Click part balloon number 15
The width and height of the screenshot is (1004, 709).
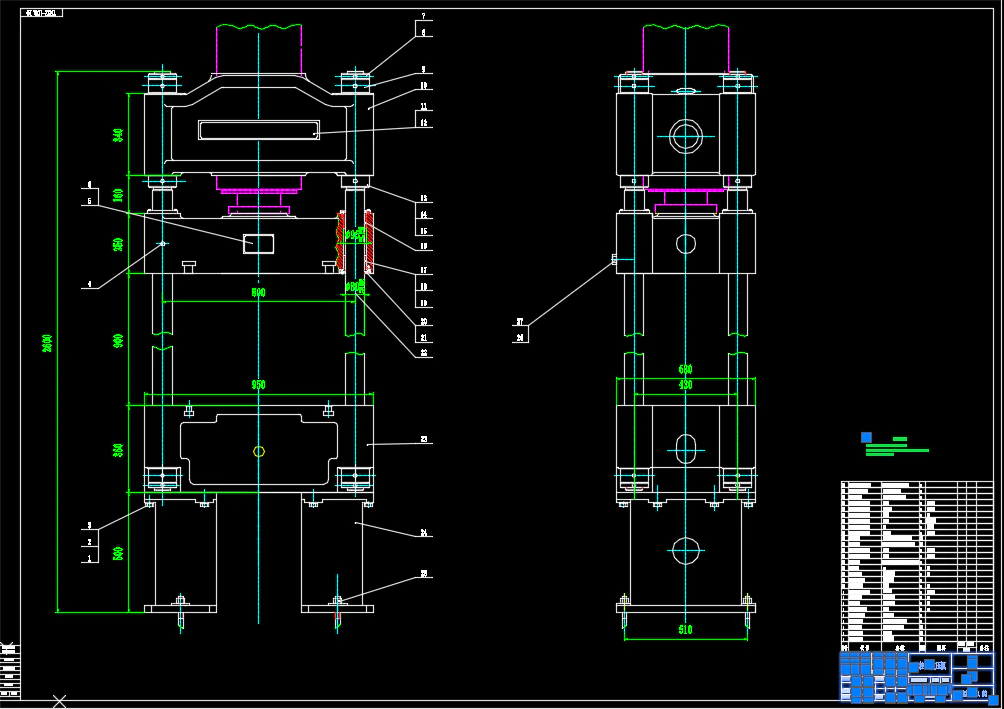[423, 231]
